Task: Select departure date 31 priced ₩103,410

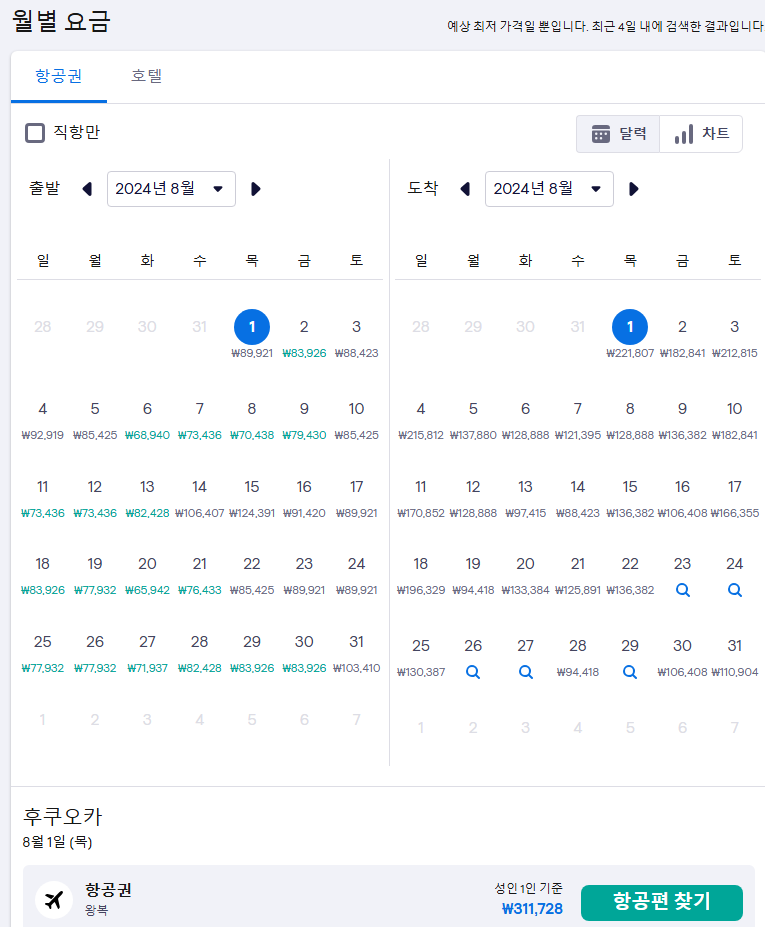Action: (x=356, y=653)
